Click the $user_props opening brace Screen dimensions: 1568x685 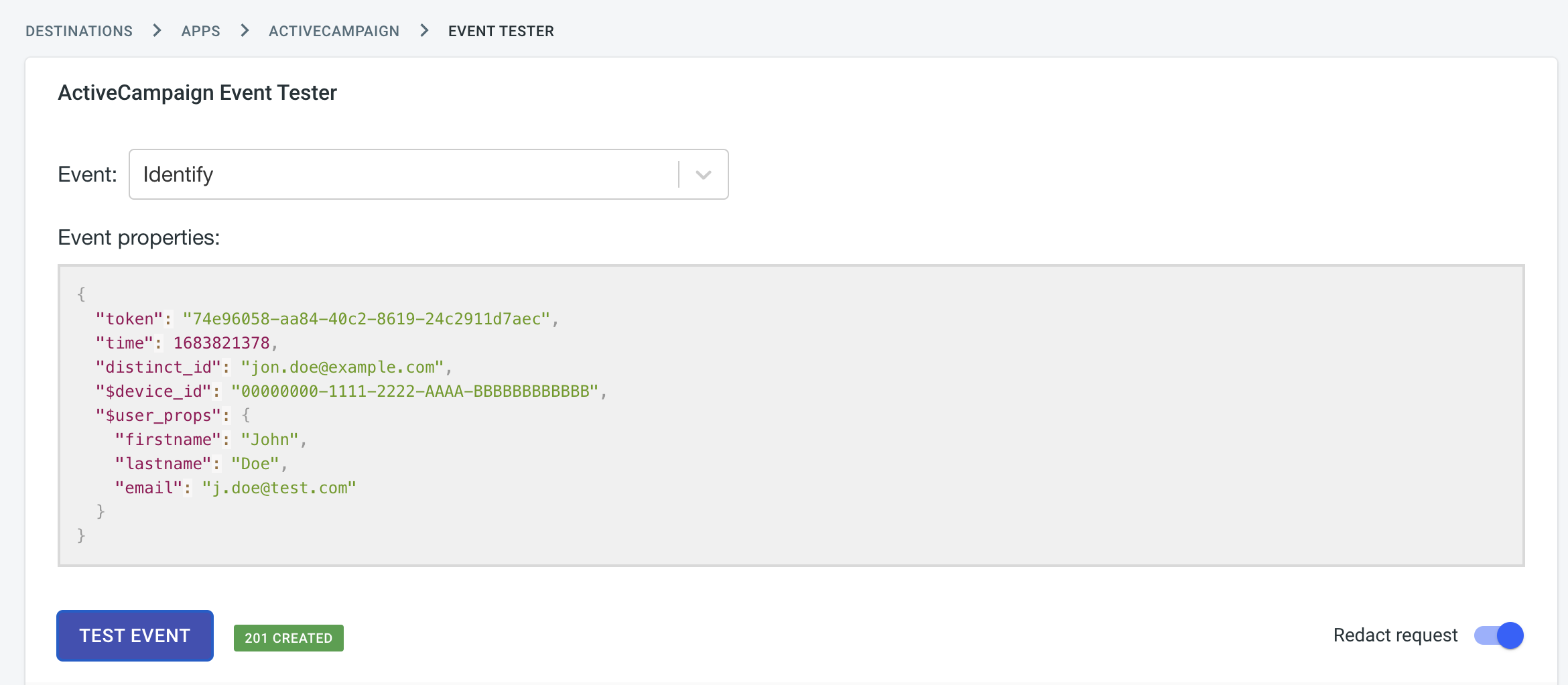click(246, 416)
